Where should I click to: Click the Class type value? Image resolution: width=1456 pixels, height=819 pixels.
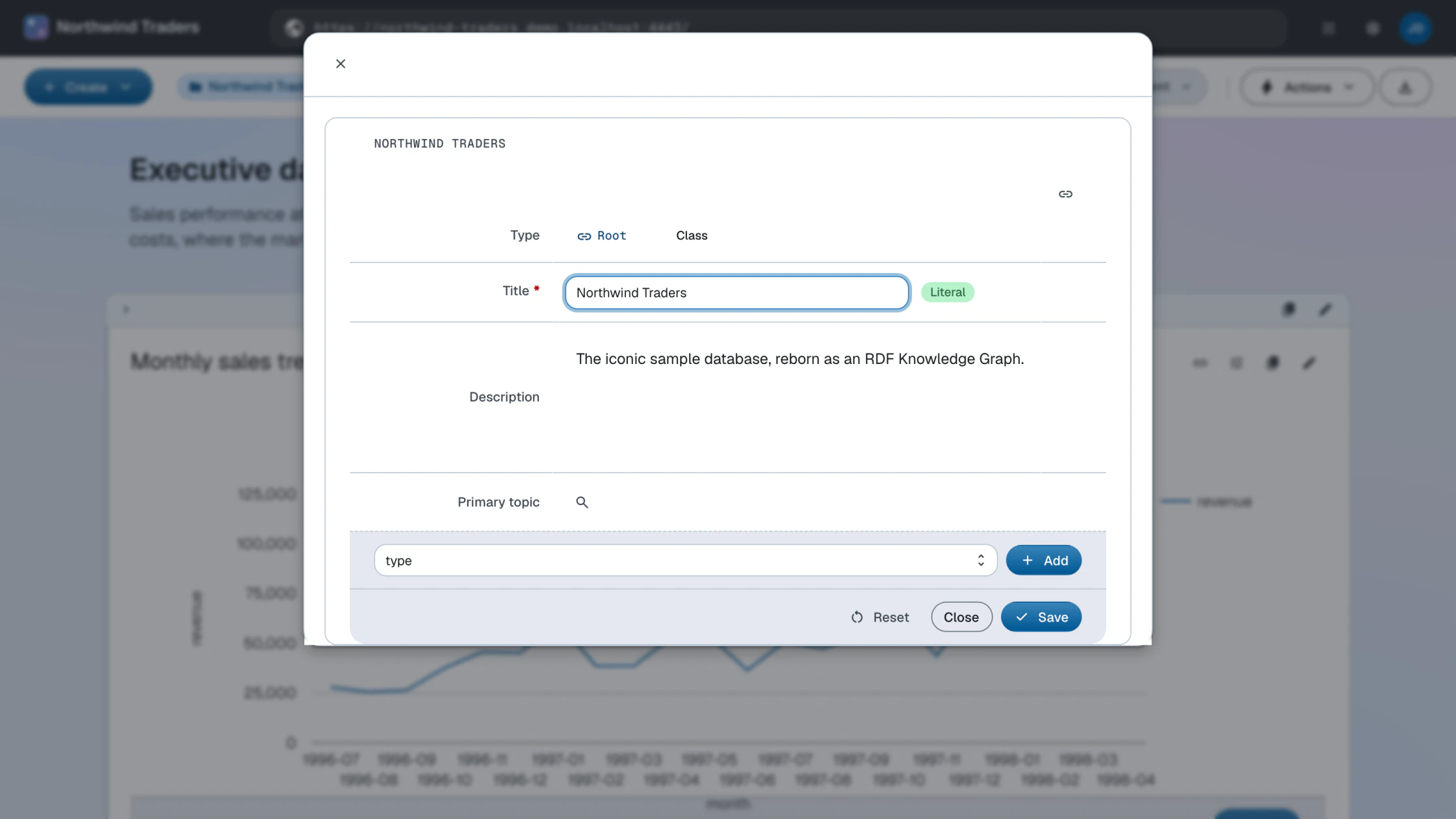(x=692, y=236)
